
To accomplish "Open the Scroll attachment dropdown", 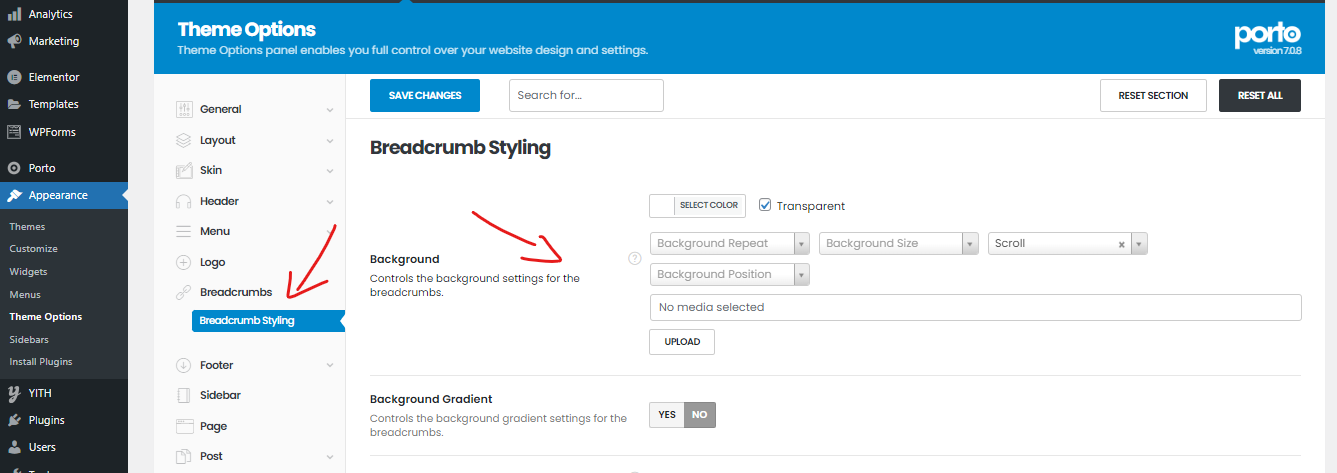I will 1067,243.
